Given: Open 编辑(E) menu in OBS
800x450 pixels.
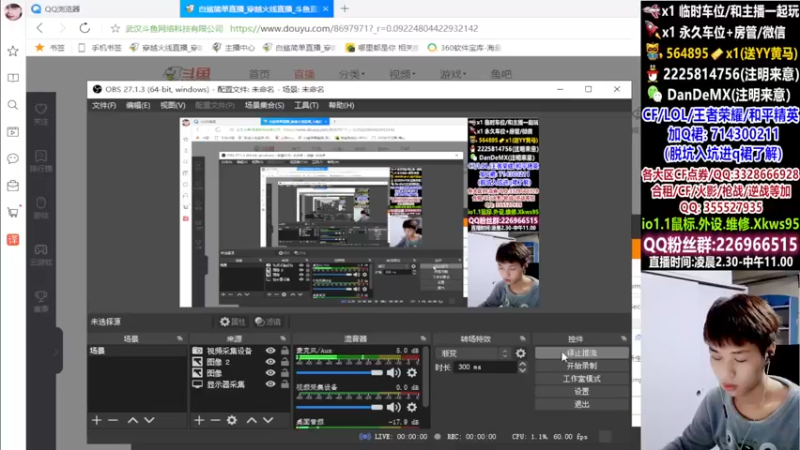Looking at the screenshot, I should [x=138, y=105].
